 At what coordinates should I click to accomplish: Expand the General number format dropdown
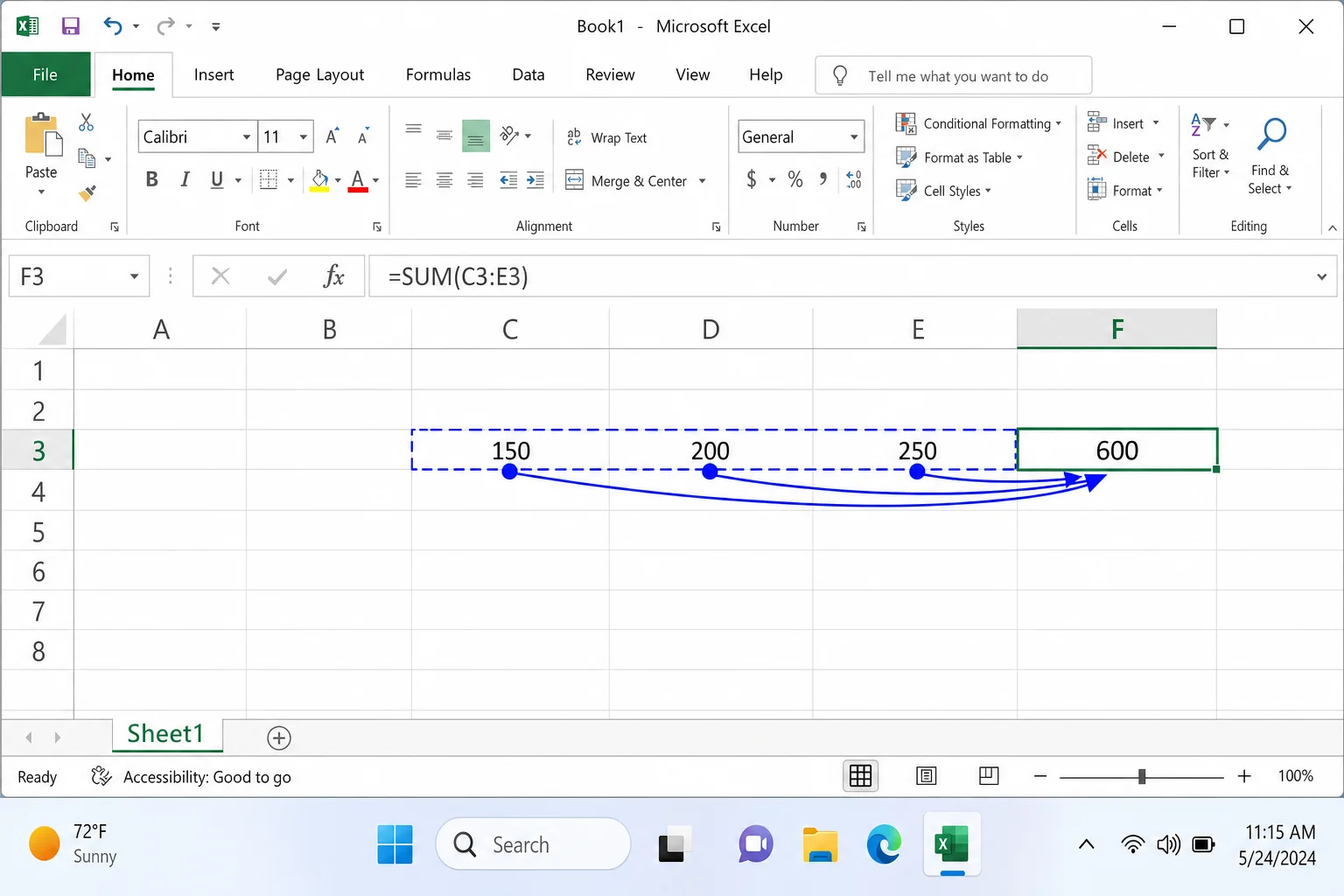click(x=854, y=136)
